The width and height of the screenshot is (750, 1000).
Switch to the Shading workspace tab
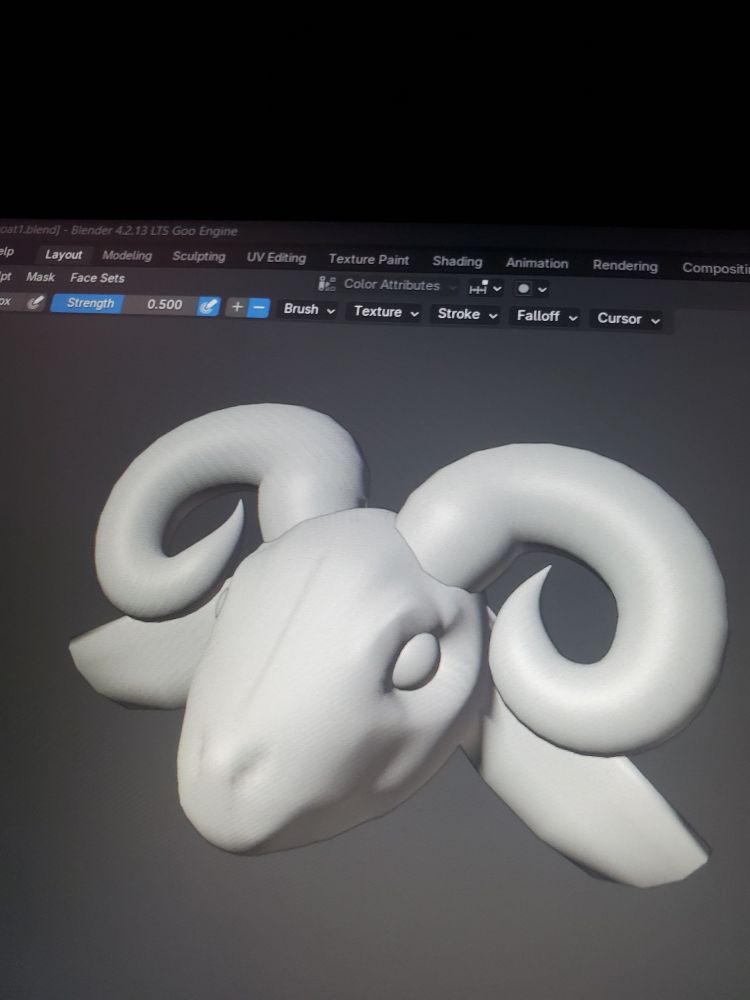pyautogui.click(x=457, y=261)
